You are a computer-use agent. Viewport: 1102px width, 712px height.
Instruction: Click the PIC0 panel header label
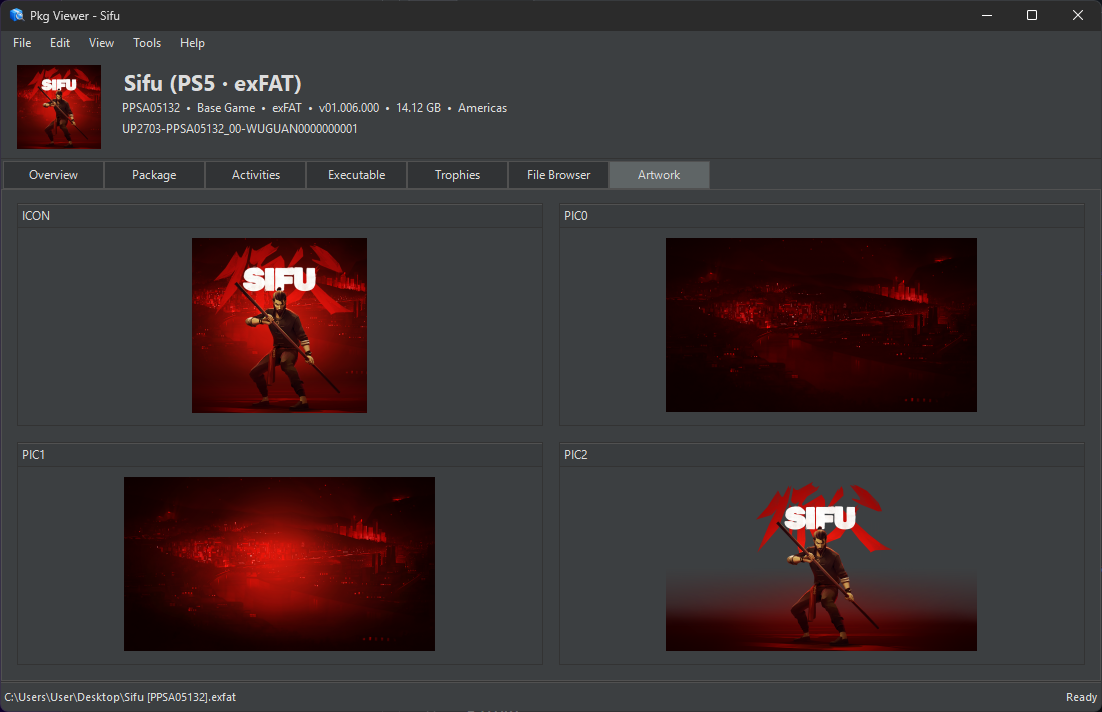pyautogui.click(x=576, y=216)
